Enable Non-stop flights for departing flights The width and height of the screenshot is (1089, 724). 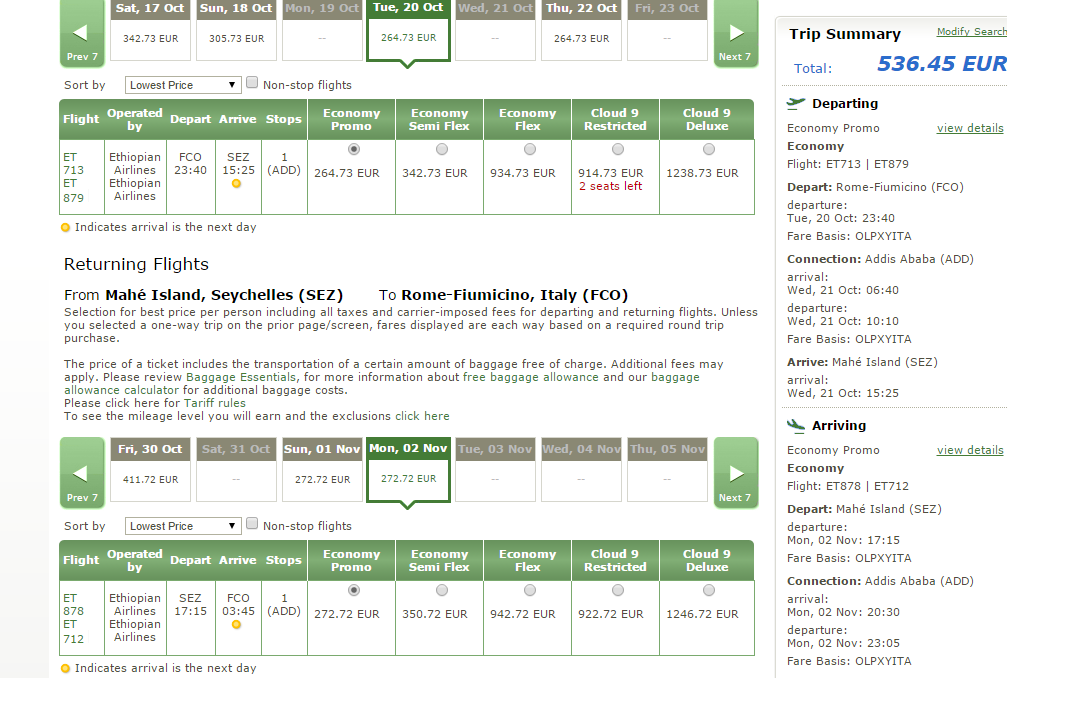point(252,83)
